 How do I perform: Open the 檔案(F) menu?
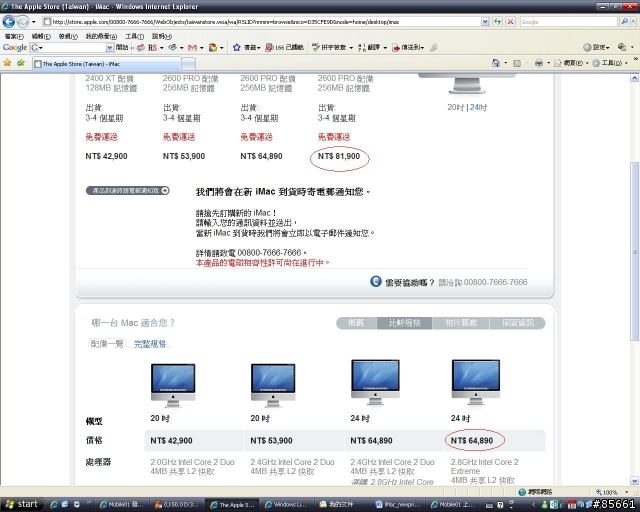[x=14, y=36]
